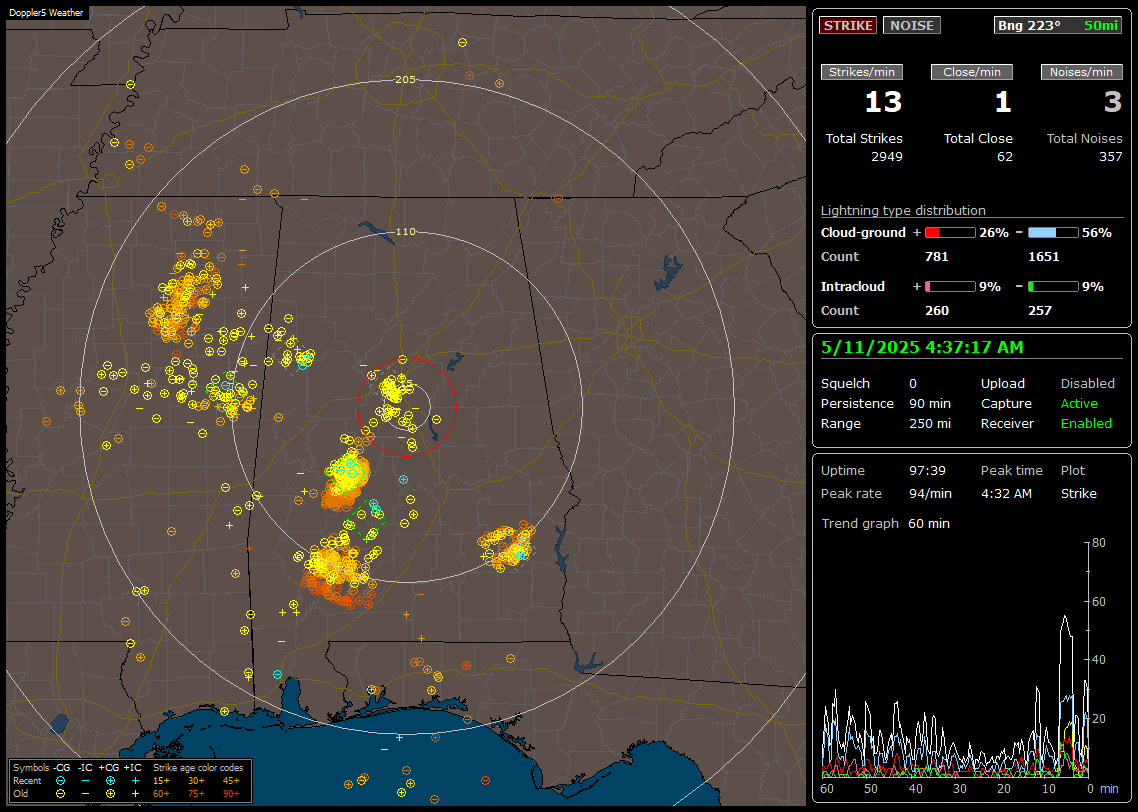Image resolution: width=1138 pixels, height=812 pixels.
Task: Click the Plot value Strike
Action: 1078,493
